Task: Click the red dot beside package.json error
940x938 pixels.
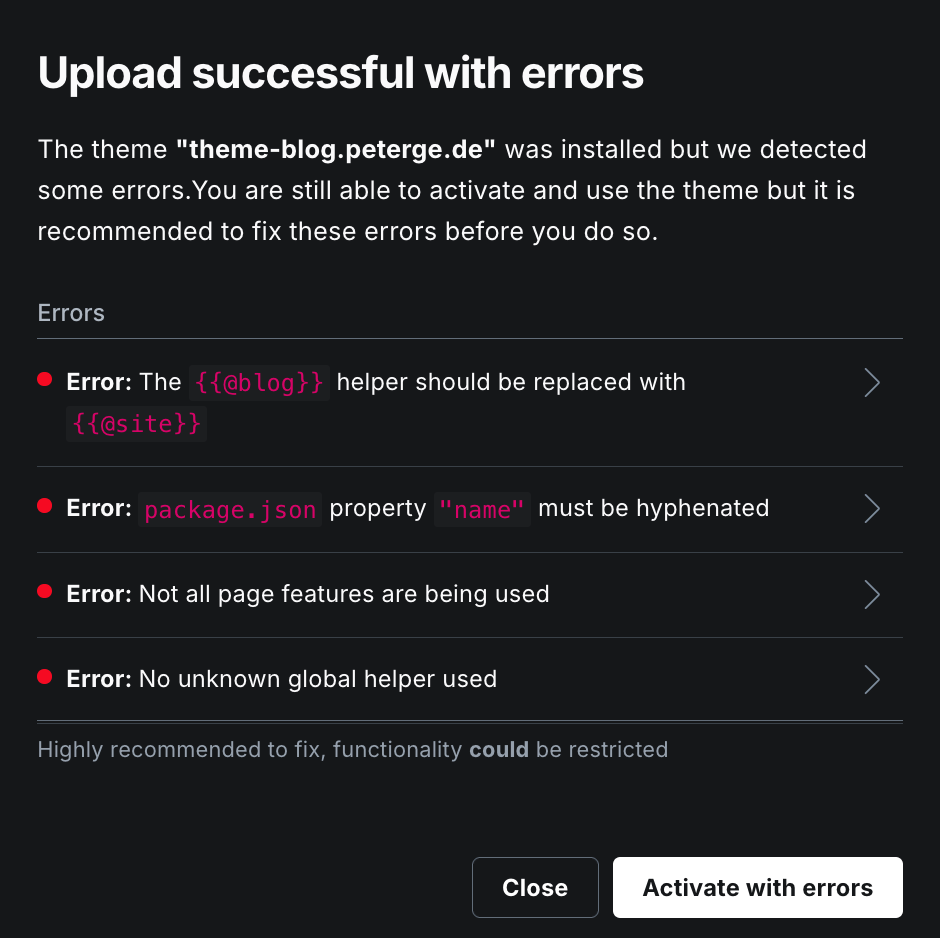Action: (x=44, y=505)
